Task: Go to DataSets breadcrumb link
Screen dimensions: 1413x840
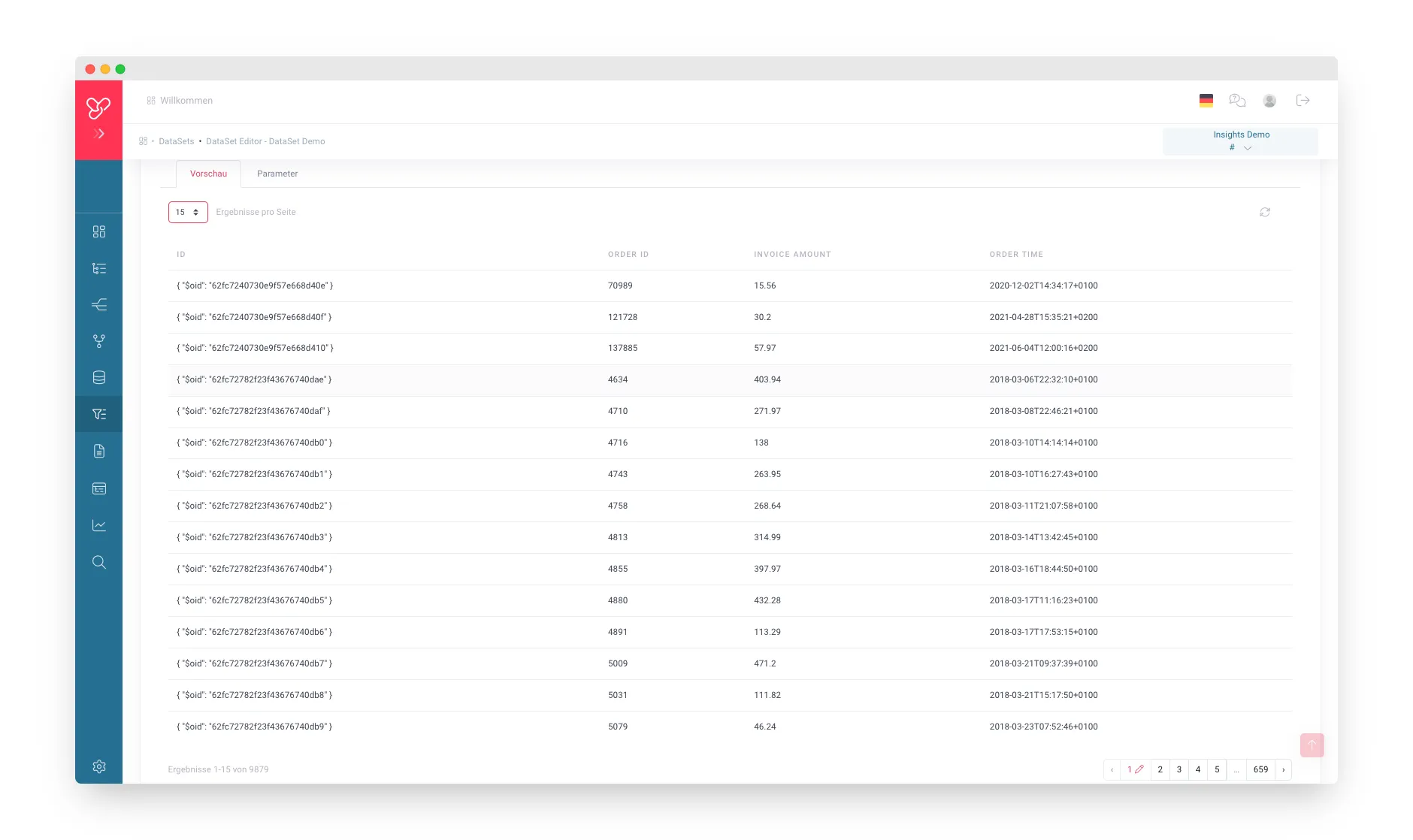Action: (177, 141)
